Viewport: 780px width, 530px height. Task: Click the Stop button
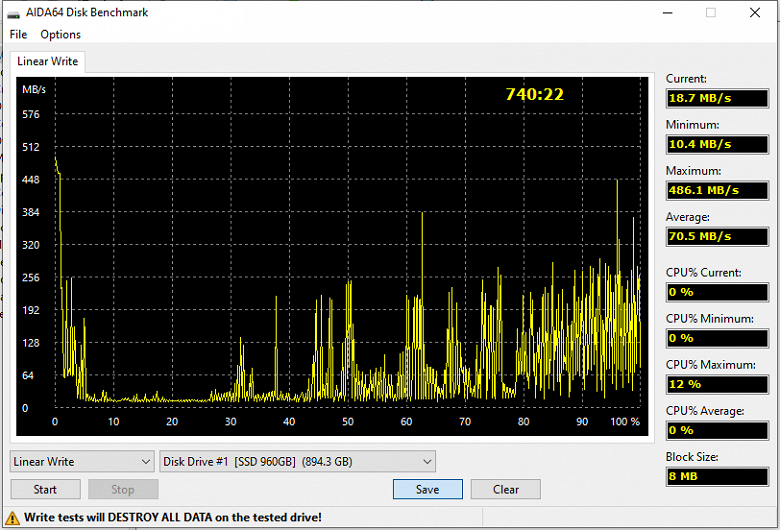[x=123, y=489]
